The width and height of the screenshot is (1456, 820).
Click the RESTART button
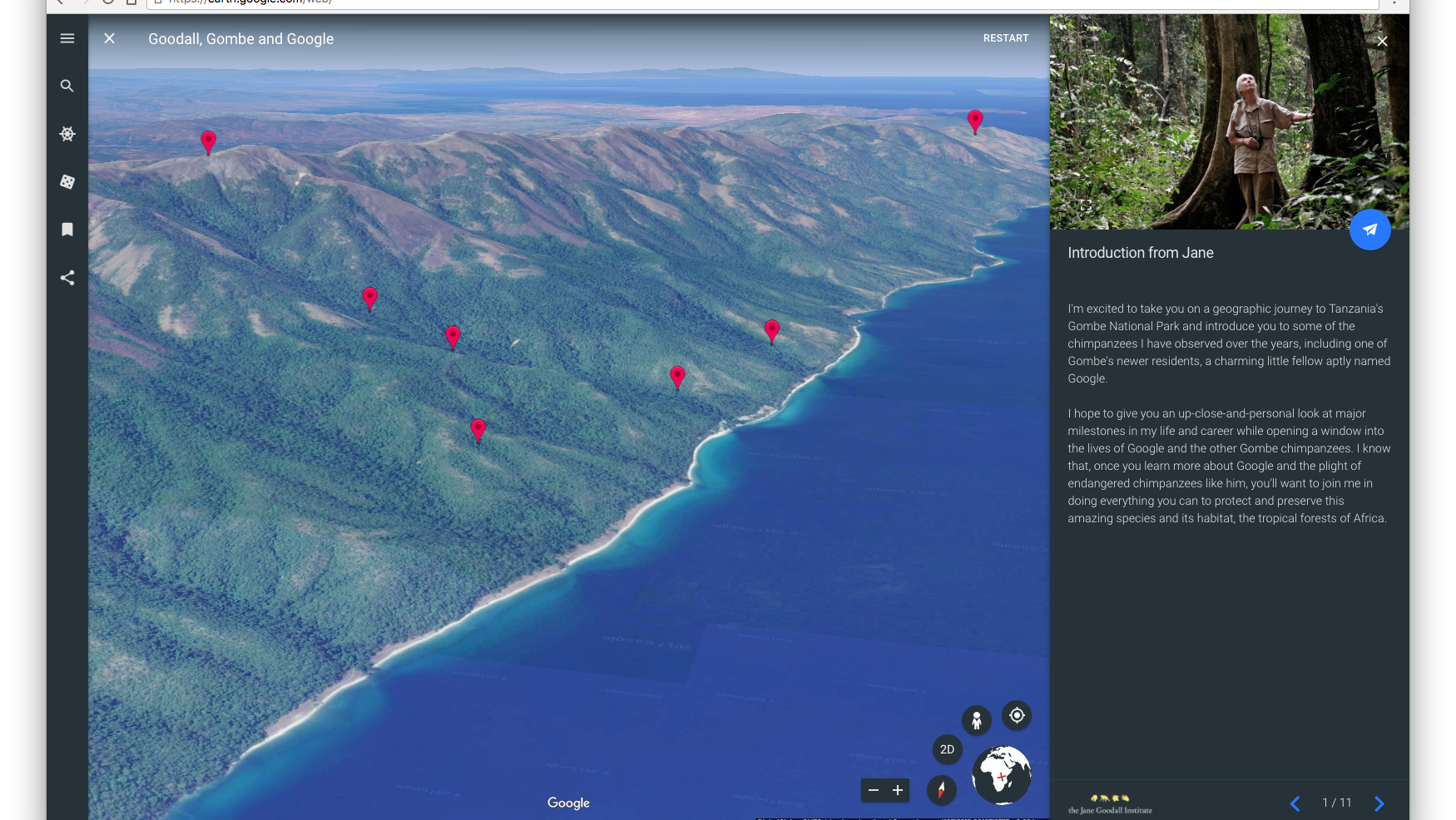tap(1006, 38)
